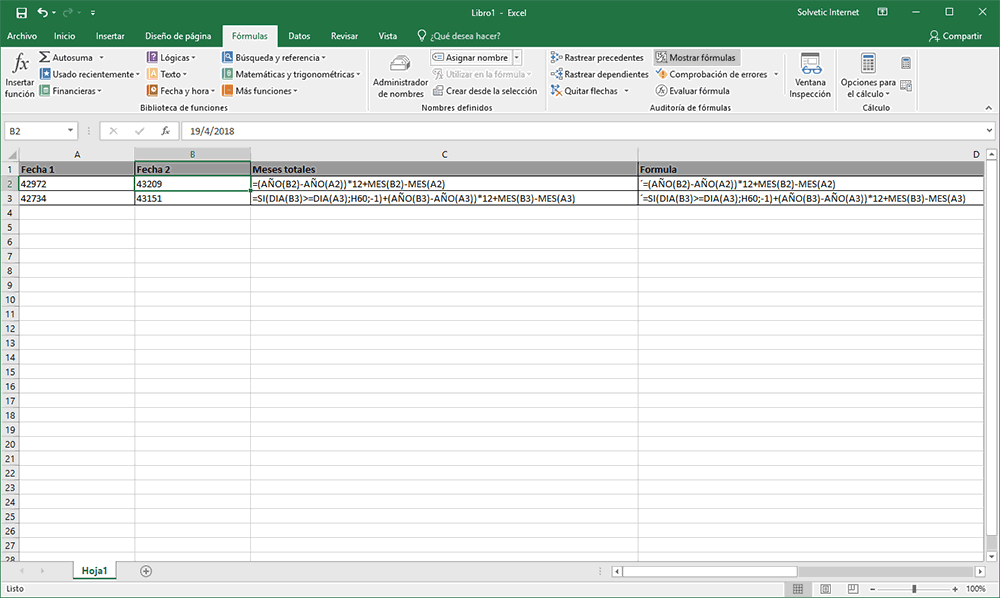
Task: Open Opciones para el cálculo
Action: click(868, 76)
